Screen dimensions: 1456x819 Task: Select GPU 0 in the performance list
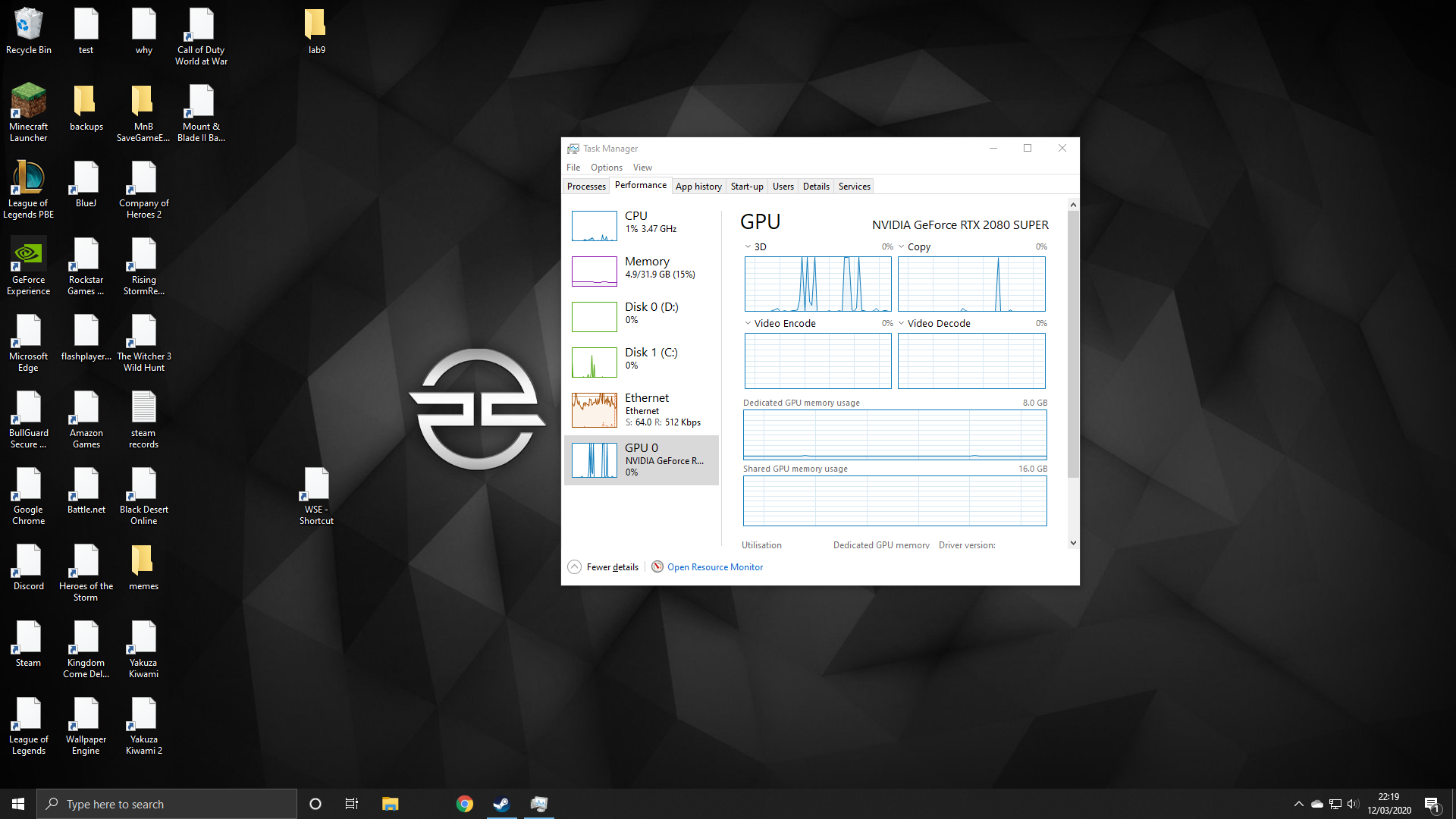coord(642,460)
